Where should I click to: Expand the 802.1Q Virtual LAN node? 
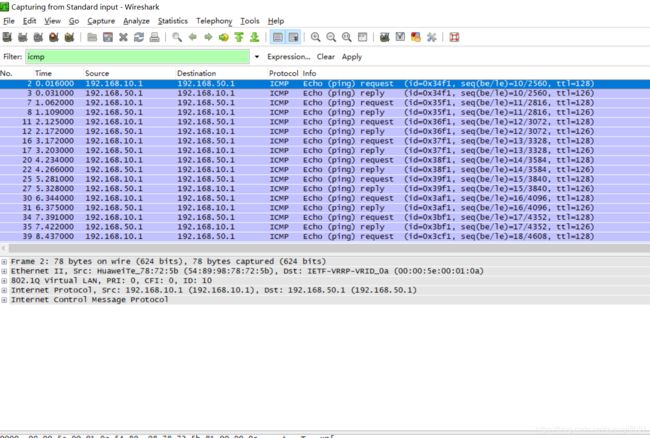tap(4, 281)
